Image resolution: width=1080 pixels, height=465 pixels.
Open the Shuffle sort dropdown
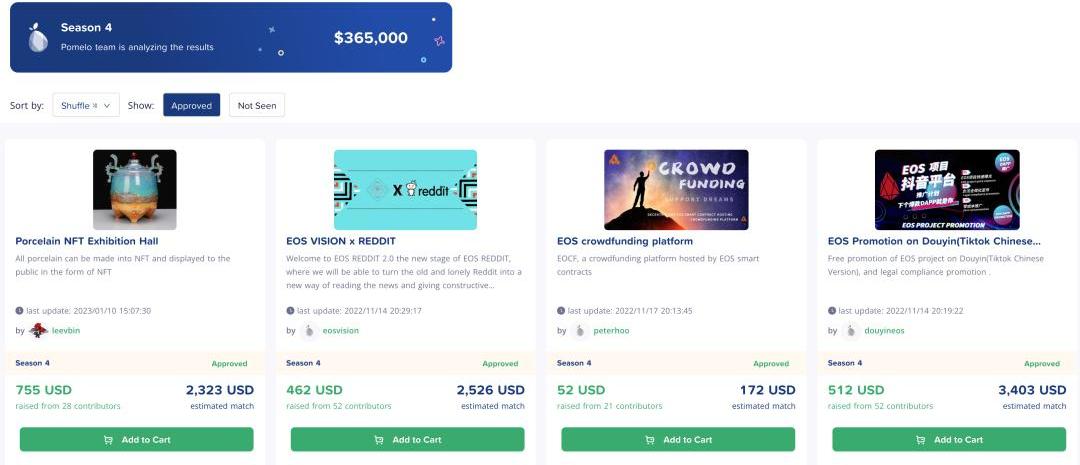pos(86,105)
